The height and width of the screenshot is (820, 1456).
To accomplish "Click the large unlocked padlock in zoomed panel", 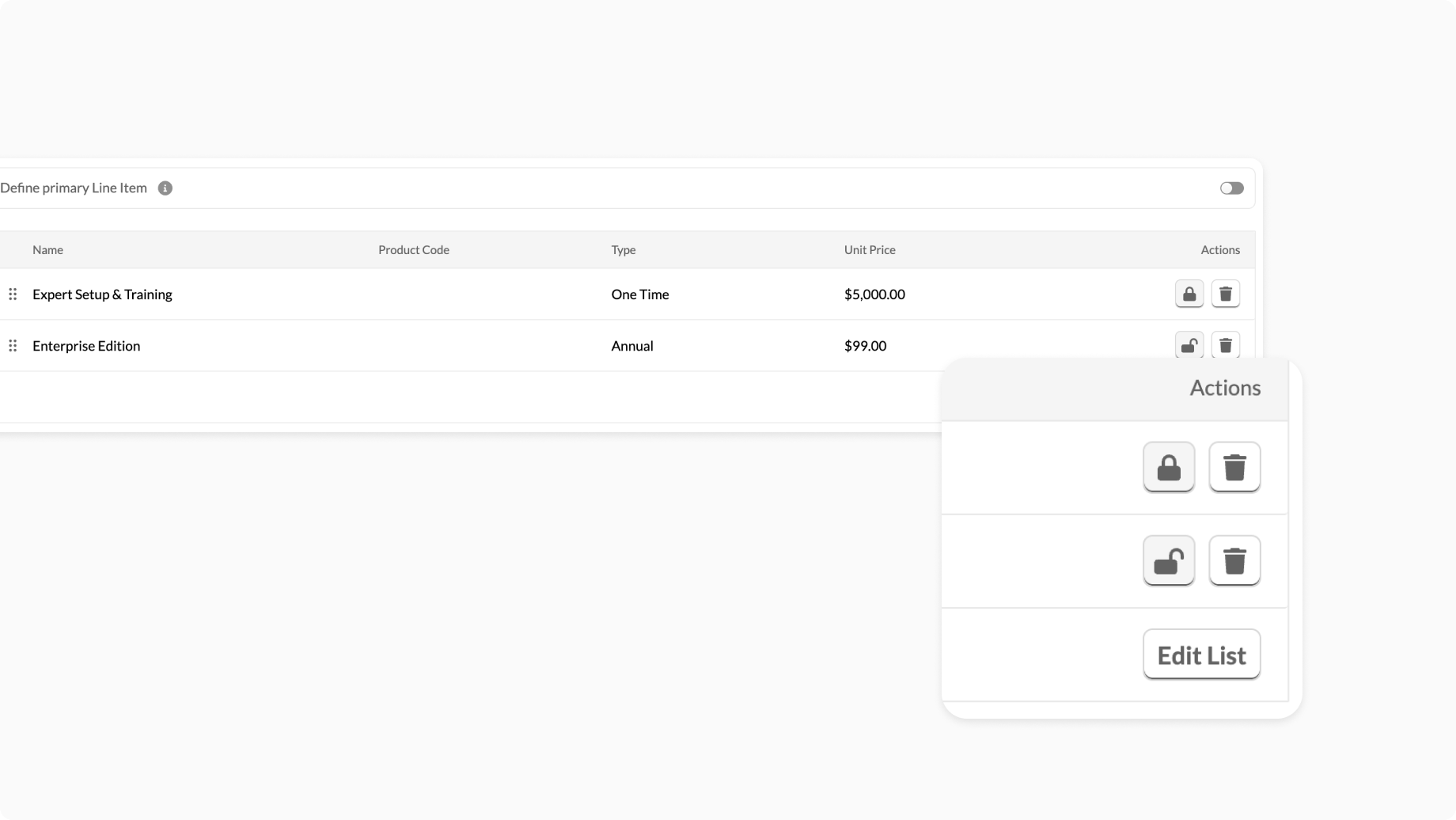I will pyautogui.click(x=1169, y=560).
